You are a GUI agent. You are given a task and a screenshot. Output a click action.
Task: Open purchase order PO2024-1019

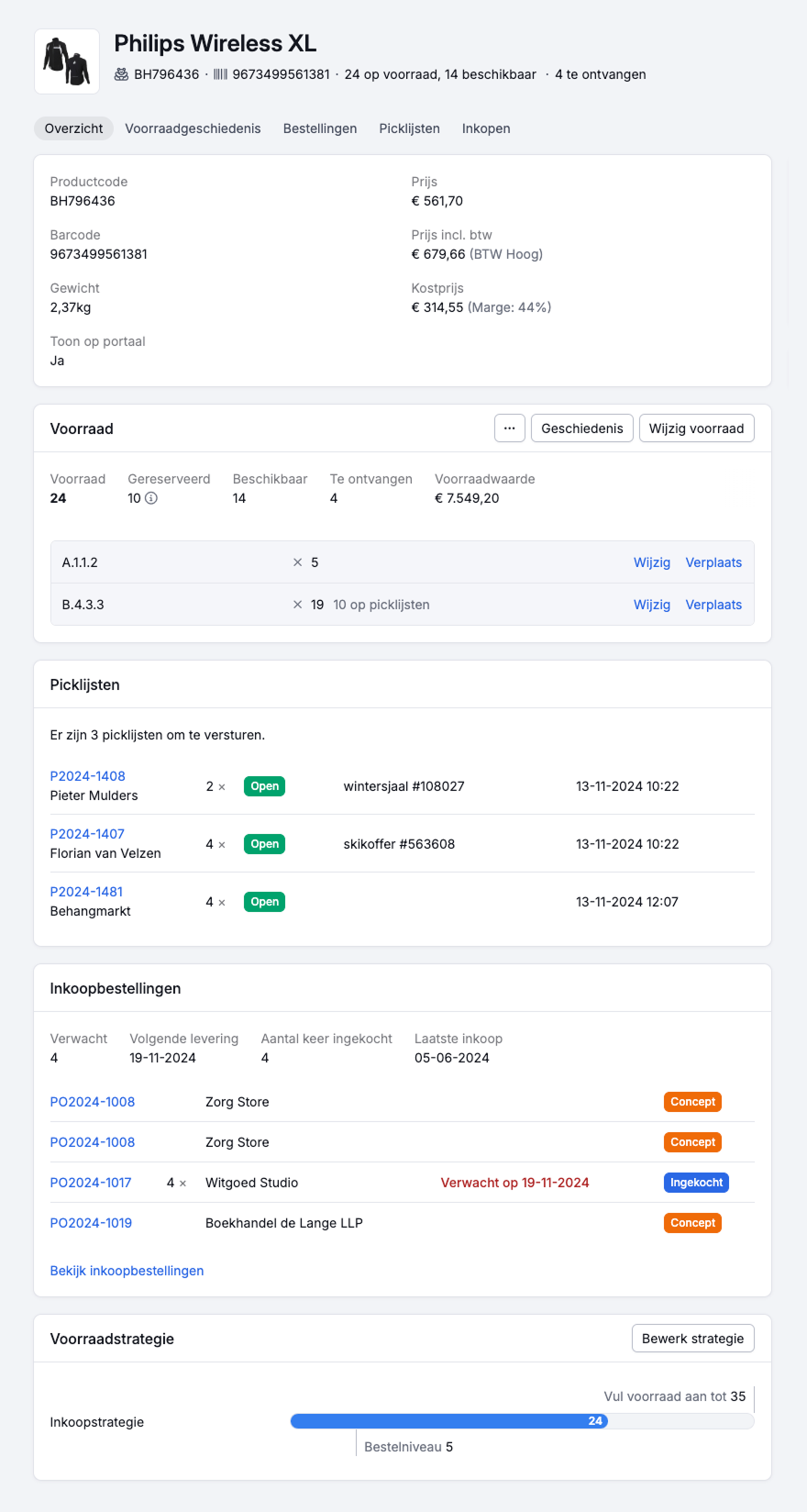(x=91, y=1223)
